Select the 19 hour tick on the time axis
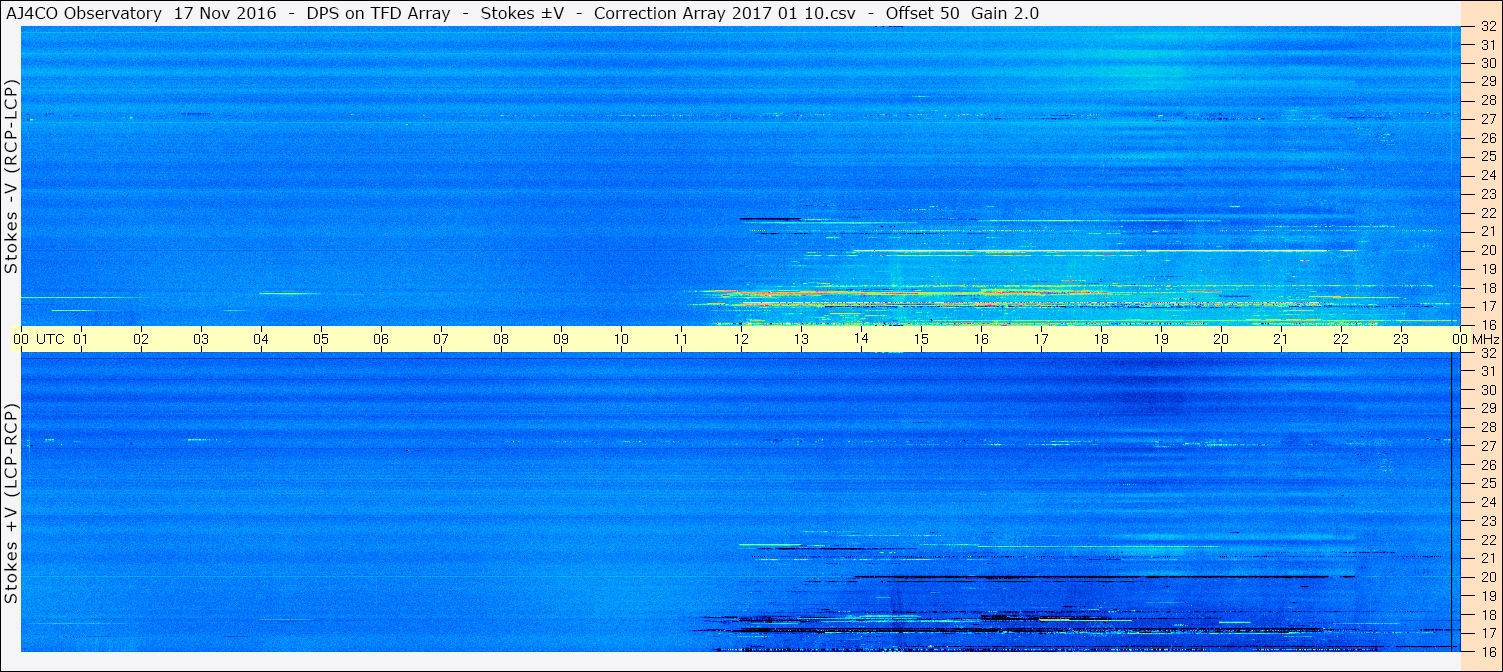 (1161, 339)
